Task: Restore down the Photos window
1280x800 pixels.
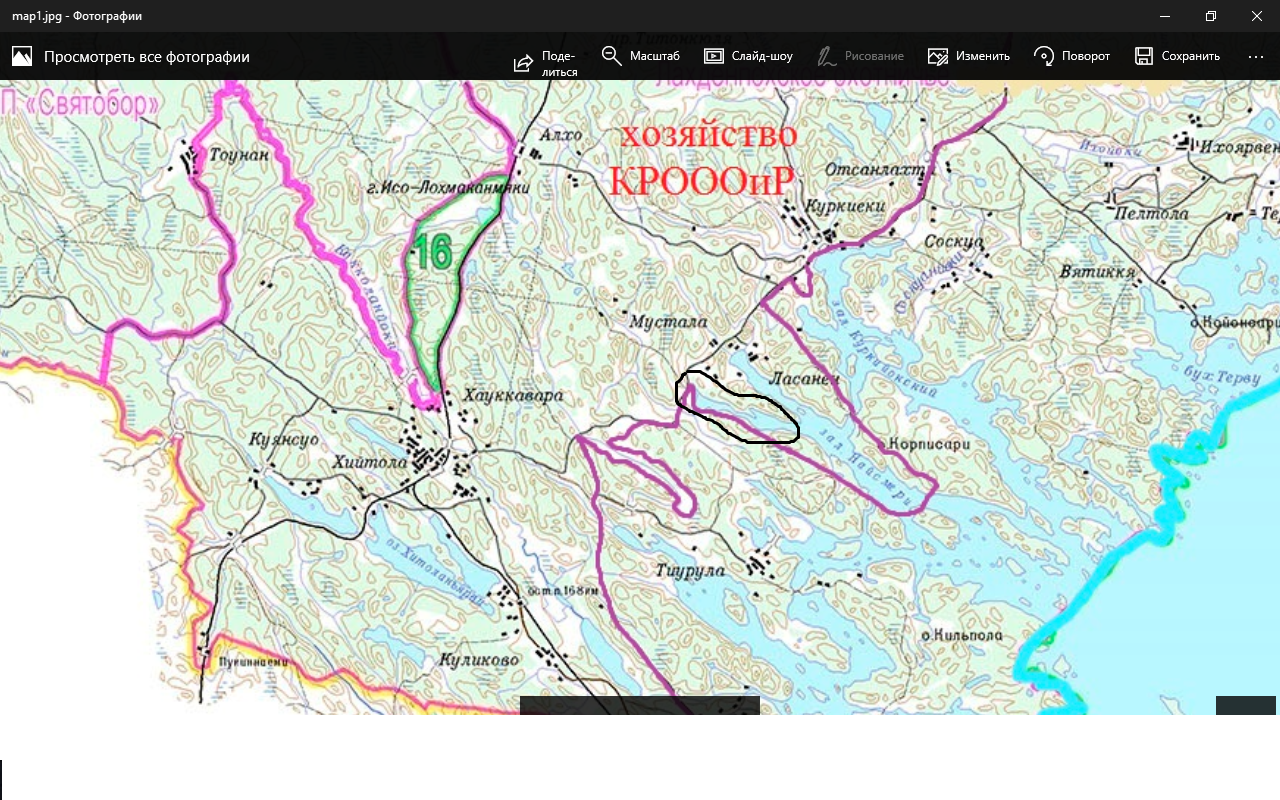Action: click(1210, 16)
